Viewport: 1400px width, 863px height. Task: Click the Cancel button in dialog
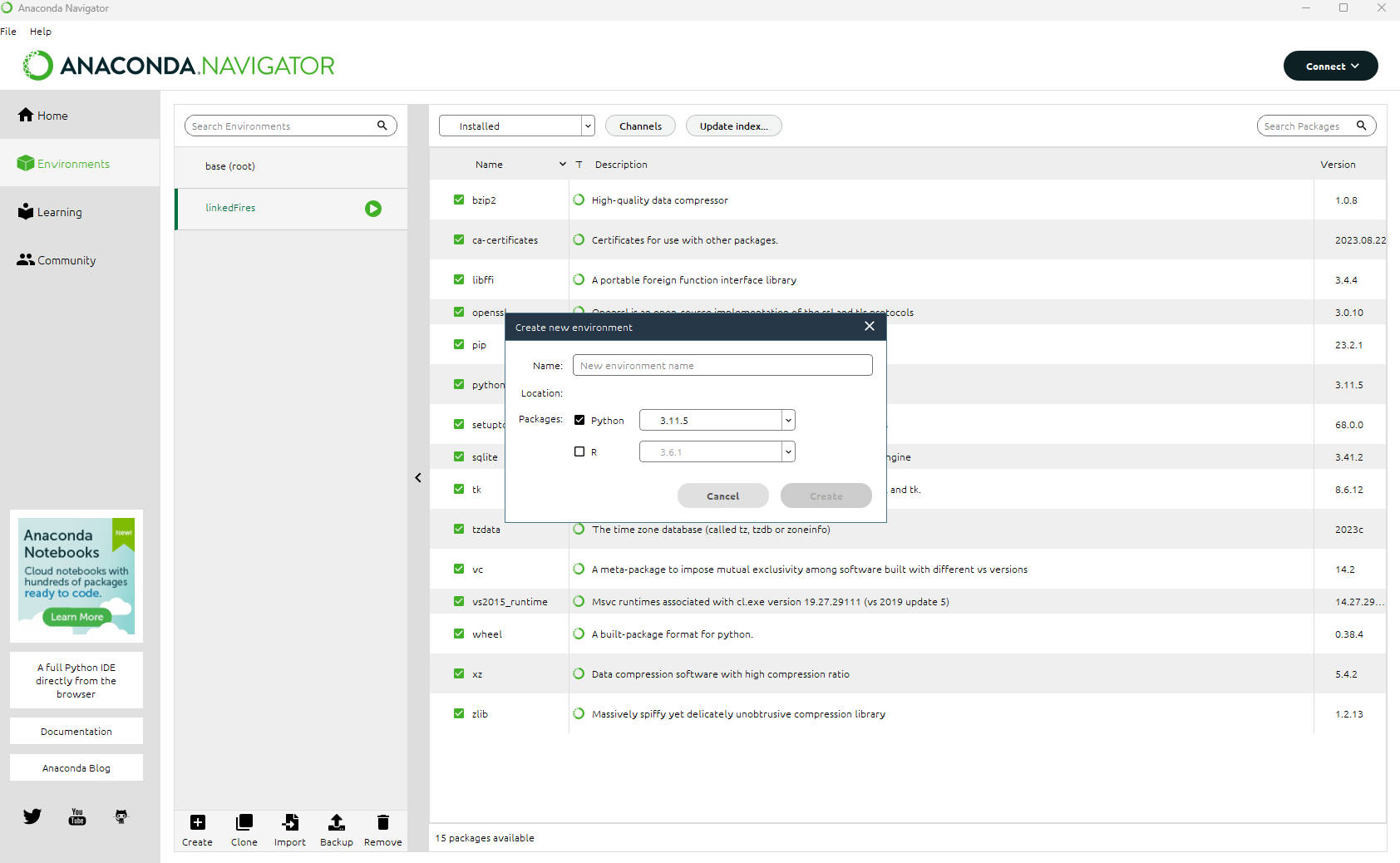[723, 496]
